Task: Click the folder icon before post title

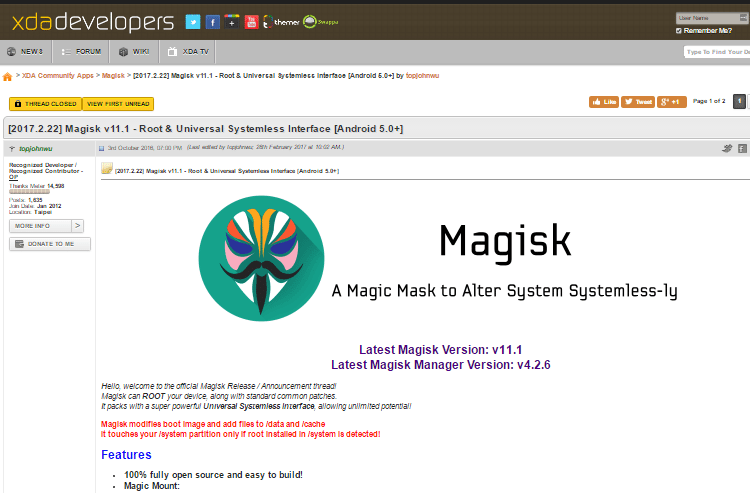Action: [x=107, y=168]
